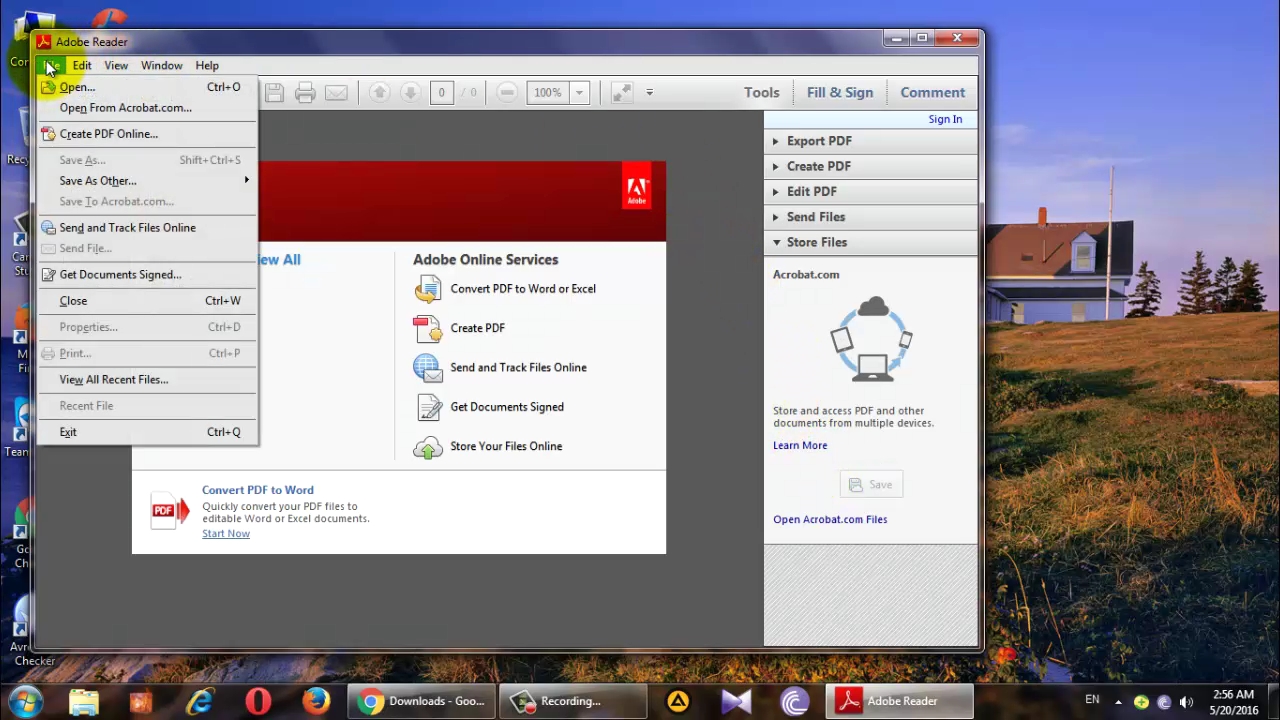Screen dimensions: 1280x720
Task: Open the Window menu
Action: (x=162, y=66)
